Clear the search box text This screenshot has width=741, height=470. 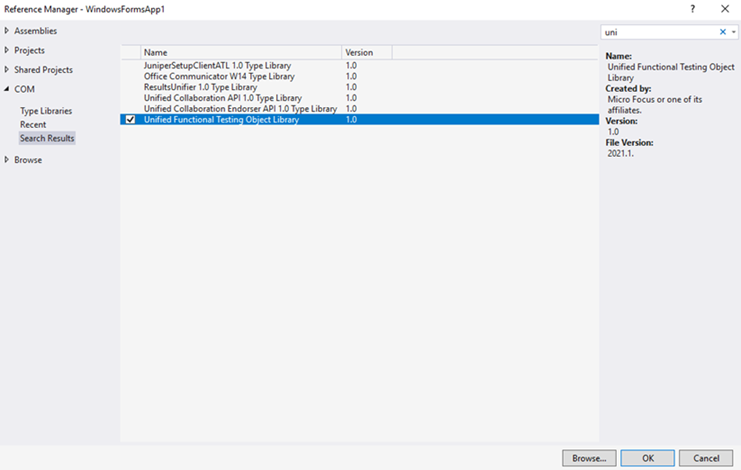[723, 32]
